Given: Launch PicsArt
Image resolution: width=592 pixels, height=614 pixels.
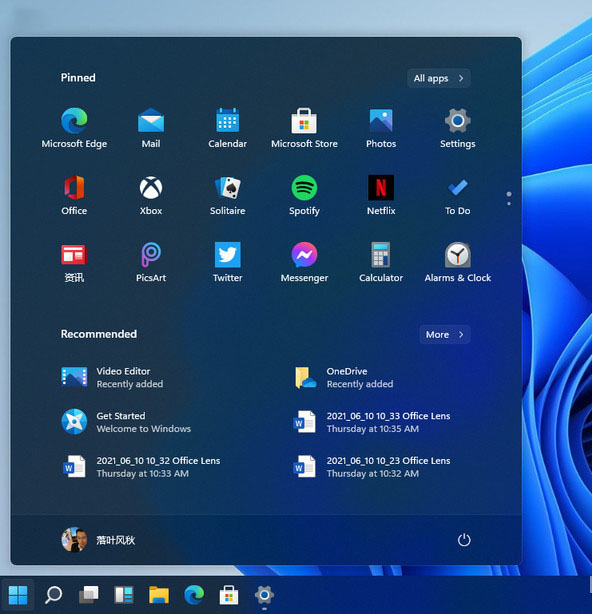Looking at the screenshot, I should click(151, 262).
